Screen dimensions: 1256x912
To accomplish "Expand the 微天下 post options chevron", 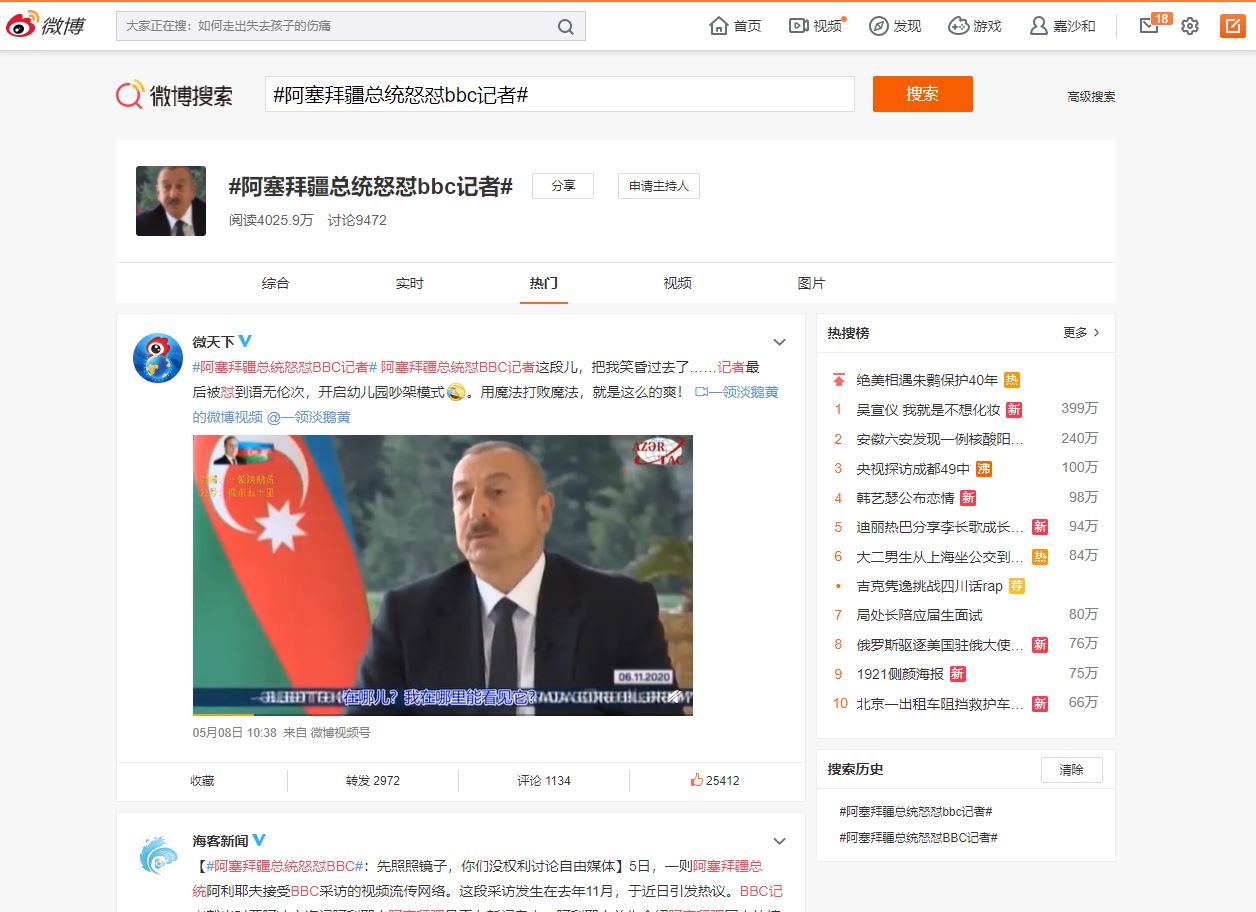I will tap(779, 342).
